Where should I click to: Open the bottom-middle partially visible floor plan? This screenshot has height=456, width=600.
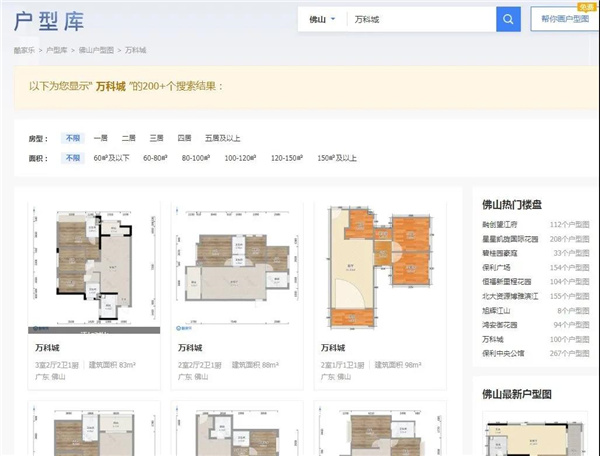pos(237,429)
